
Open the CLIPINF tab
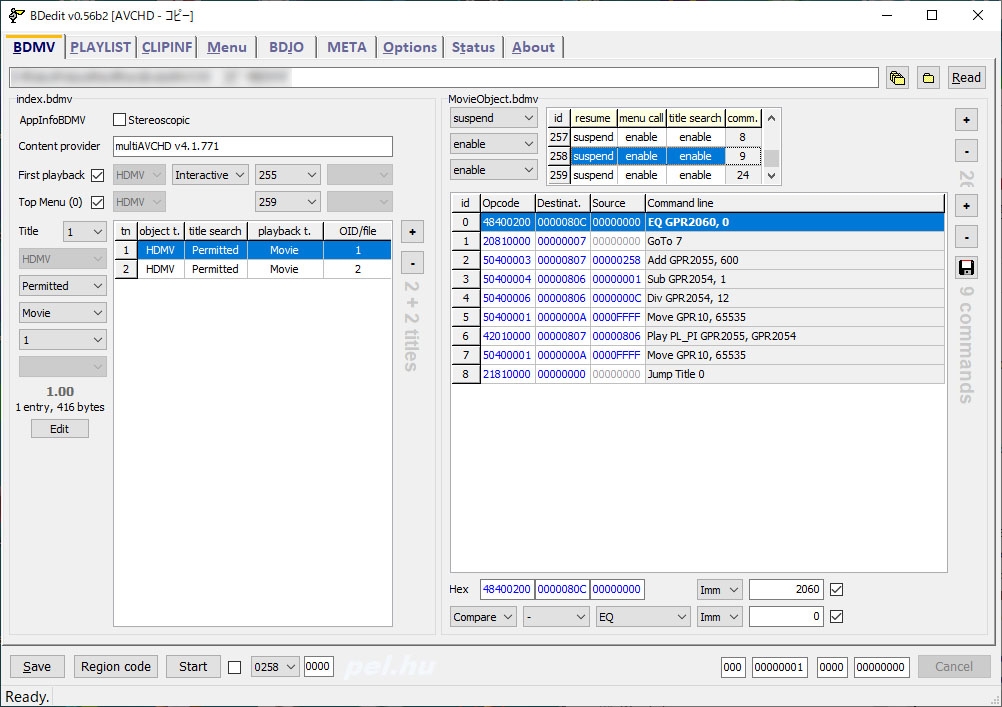coord(168,47)
